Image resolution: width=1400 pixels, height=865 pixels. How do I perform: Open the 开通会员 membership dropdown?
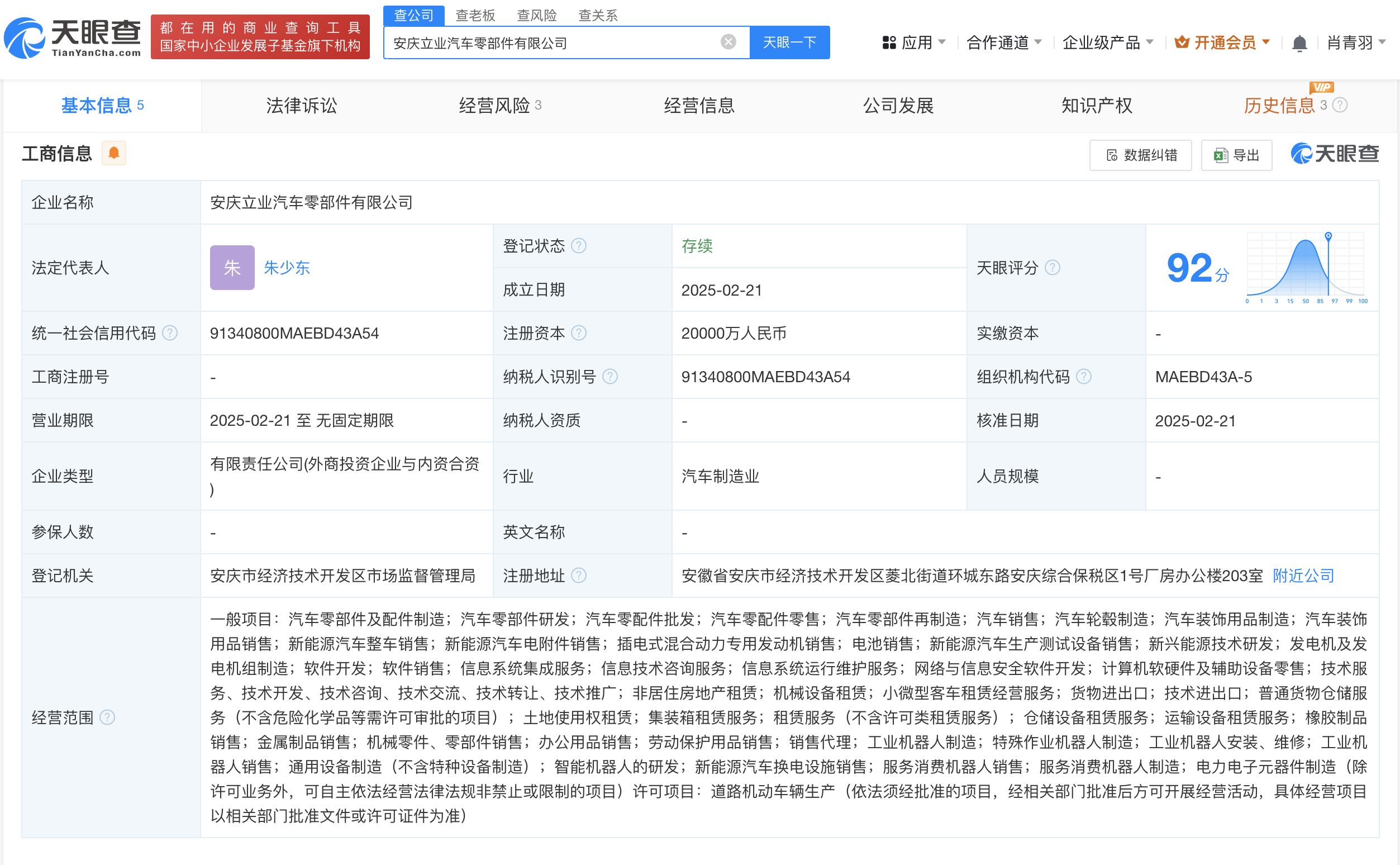pyautogui.click(x=1222, y=43)
